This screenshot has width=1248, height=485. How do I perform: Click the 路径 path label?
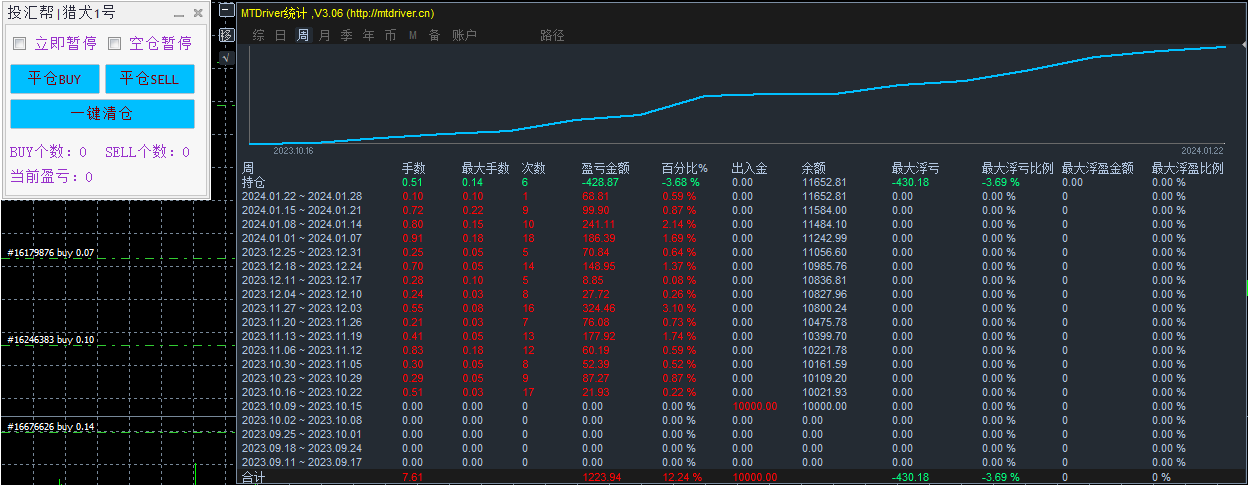pyautogui.click(x=552, y=35)
